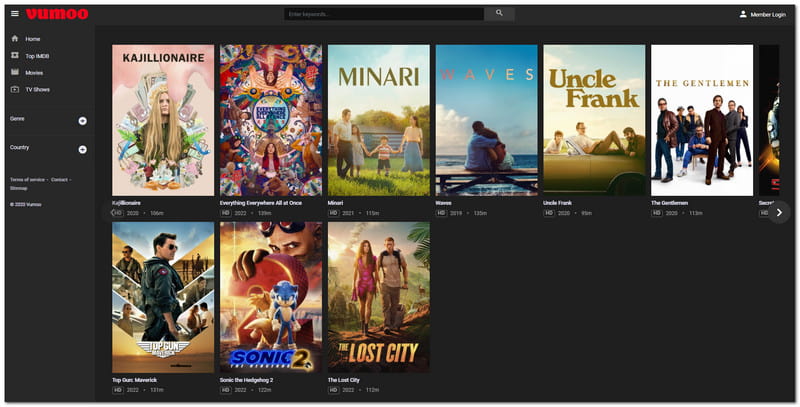The height and width of the screenshot is (407, 800).
Task: Open Everything Everywhere All at Once poster
Action: point(271,120)
